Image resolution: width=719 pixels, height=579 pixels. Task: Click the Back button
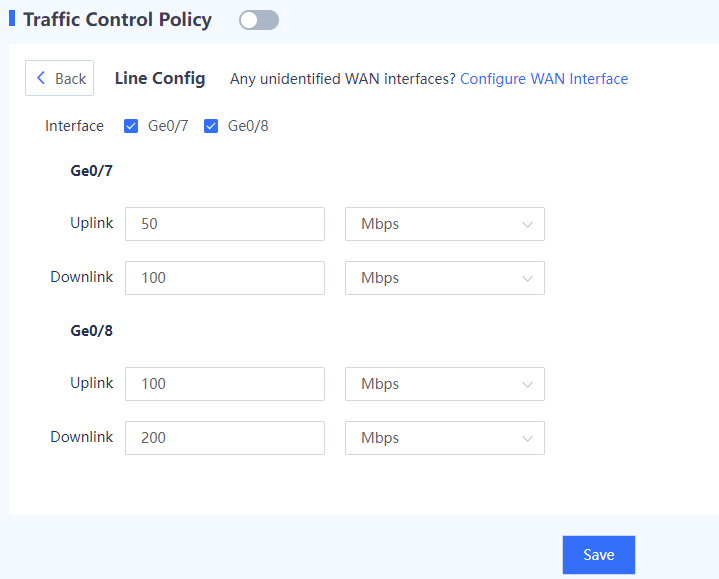[x=60, y=79]
